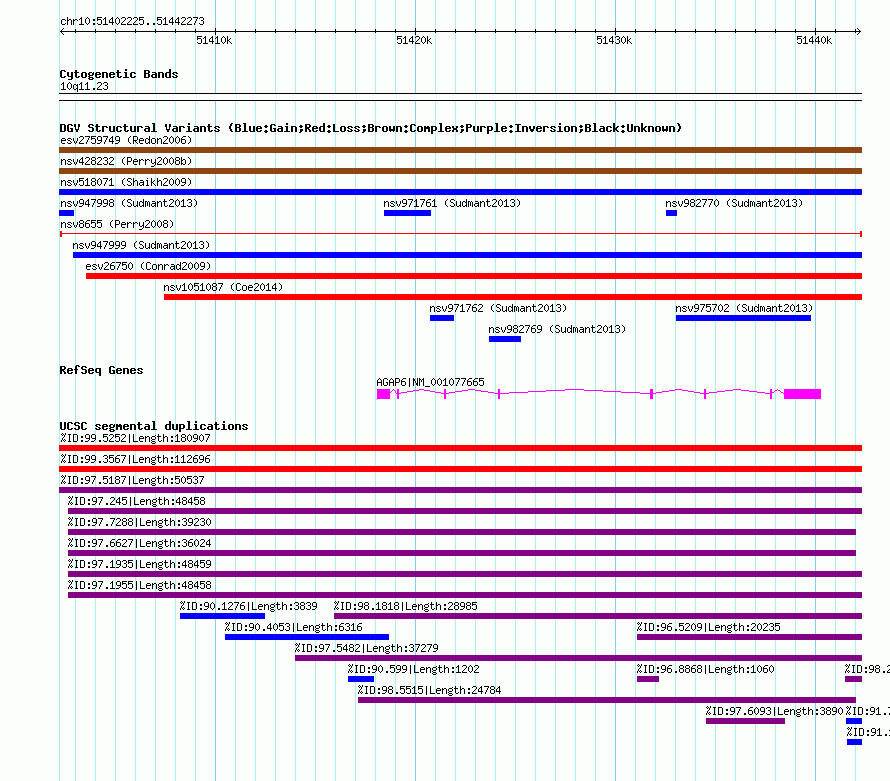Click the red bar under esv26750
890x781 pixels.
click(474, 276)
